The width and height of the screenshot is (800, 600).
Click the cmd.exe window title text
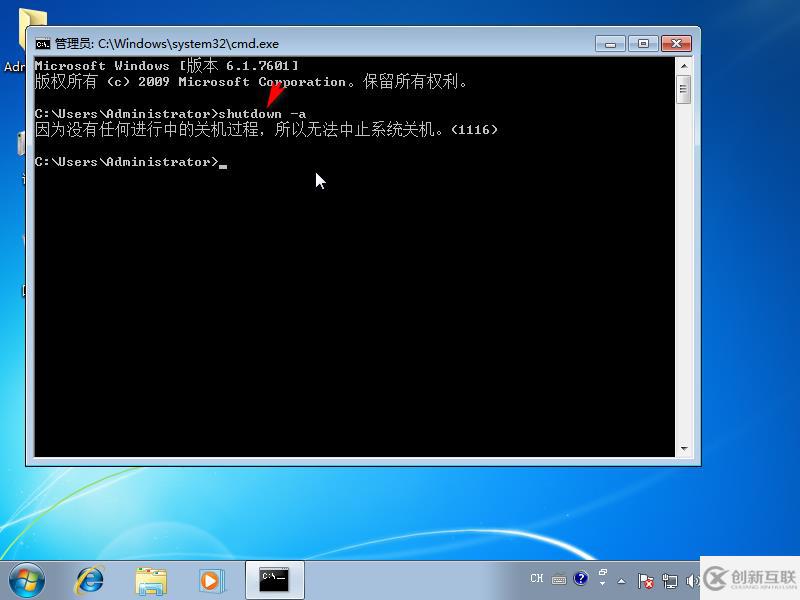[166, 44]
